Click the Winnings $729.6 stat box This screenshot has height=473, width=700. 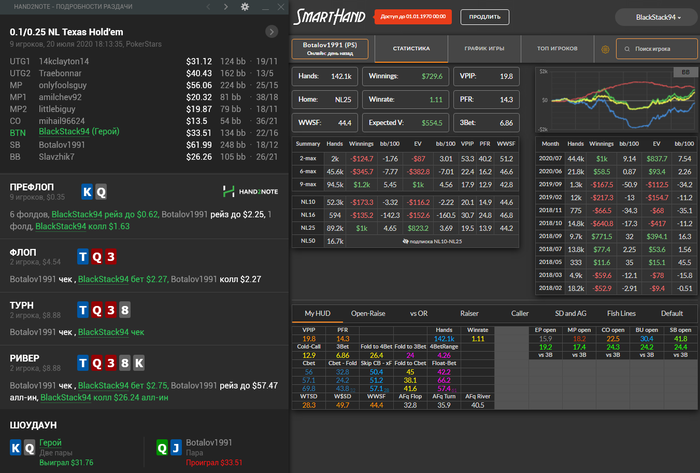[x=405, y=76]
